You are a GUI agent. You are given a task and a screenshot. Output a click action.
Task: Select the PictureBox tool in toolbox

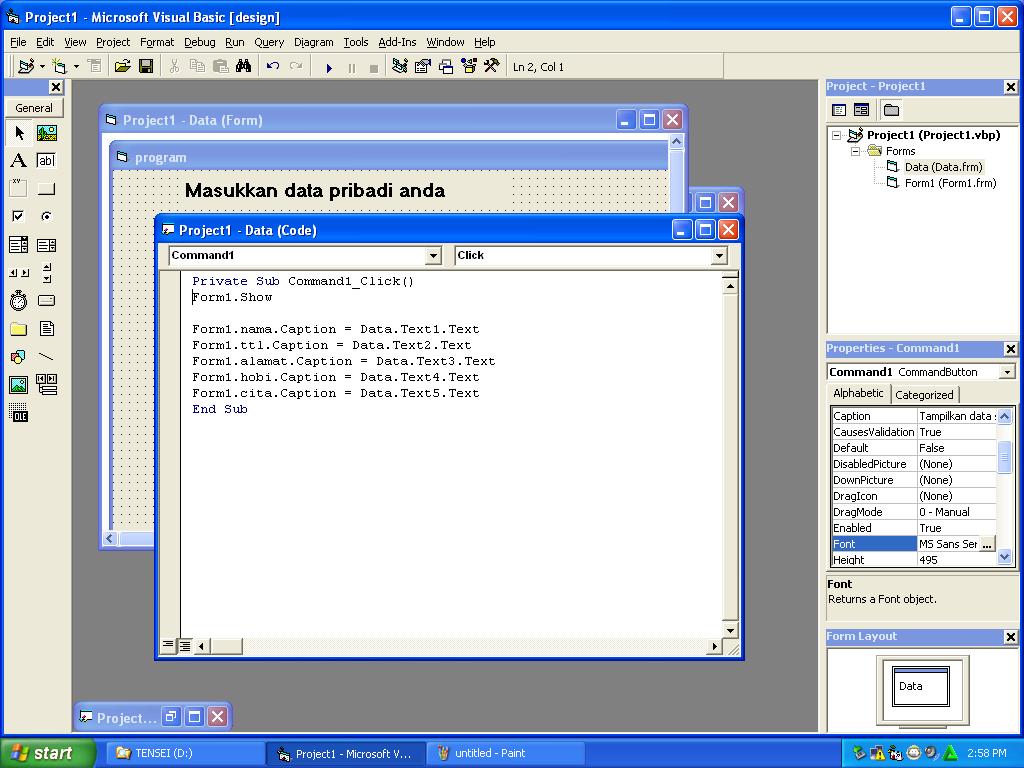(x=46, y=133)
